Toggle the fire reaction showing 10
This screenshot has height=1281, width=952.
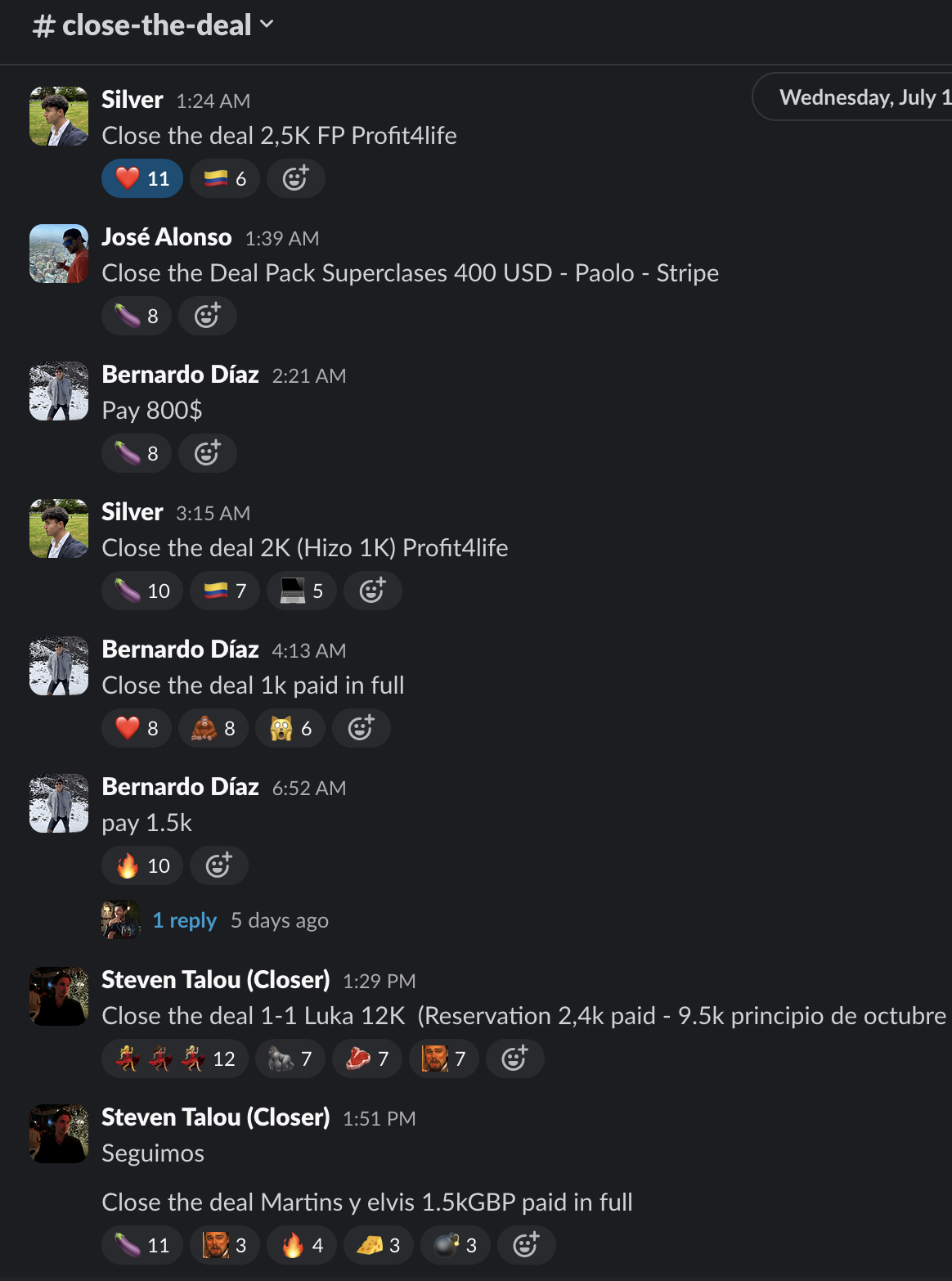click(x=142, y=865)
